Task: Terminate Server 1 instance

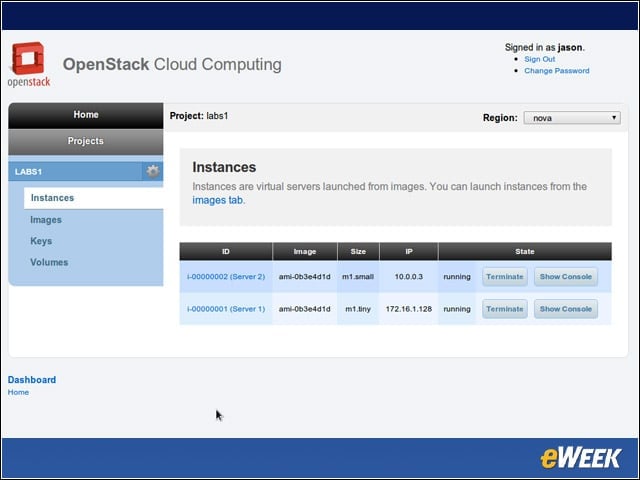Action: pyautogui.click(x=504, y=309)
